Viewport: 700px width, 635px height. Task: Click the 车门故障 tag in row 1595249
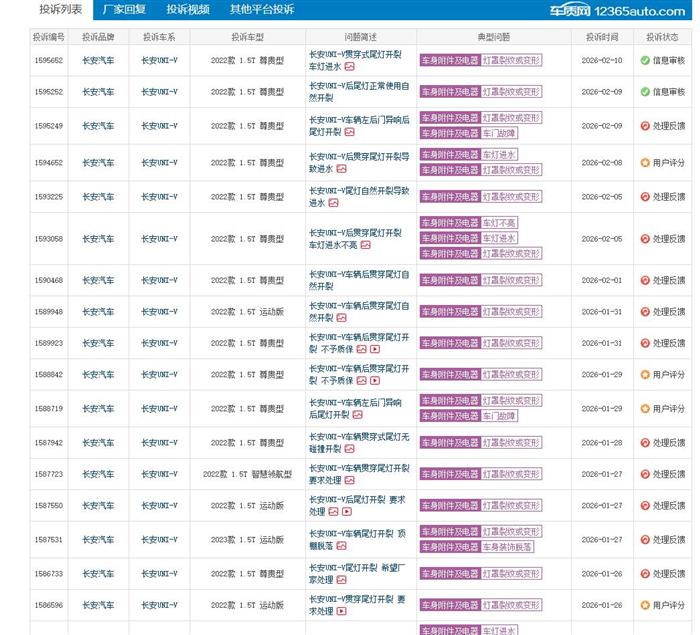499,133
